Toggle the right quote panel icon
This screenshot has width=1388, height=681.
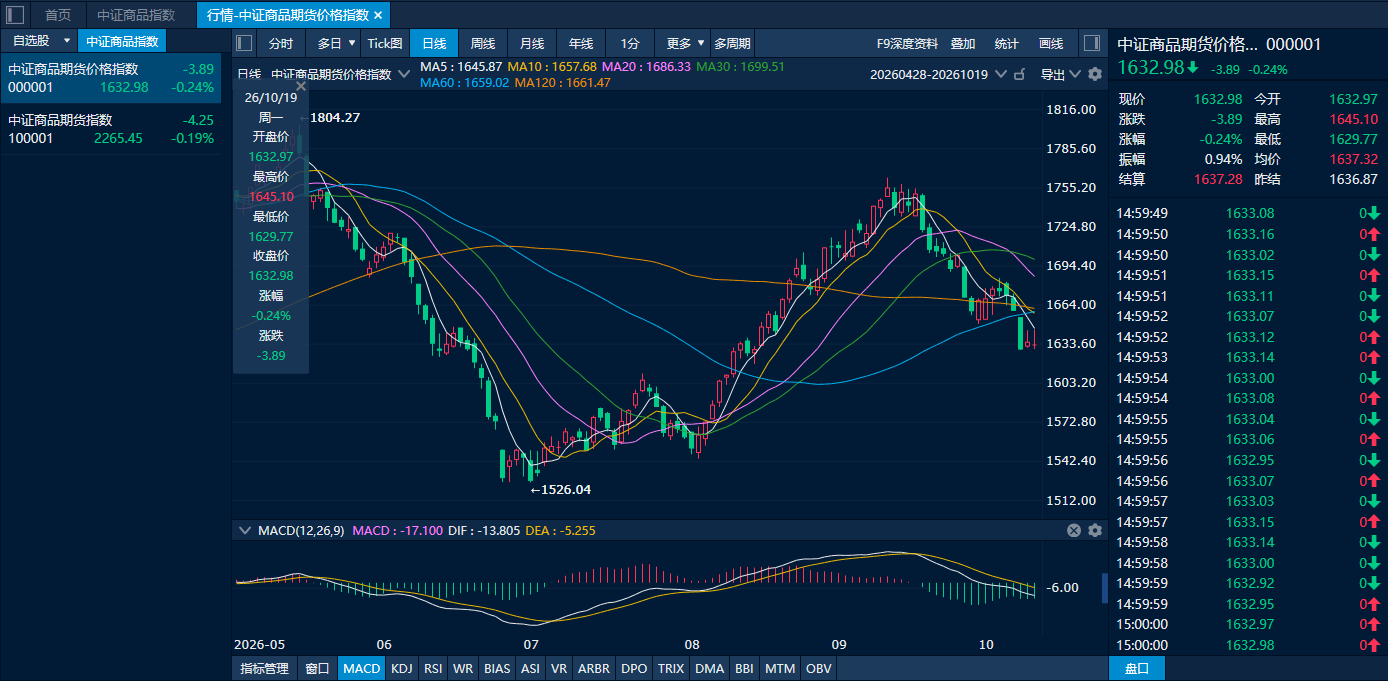coord(1092,43)
